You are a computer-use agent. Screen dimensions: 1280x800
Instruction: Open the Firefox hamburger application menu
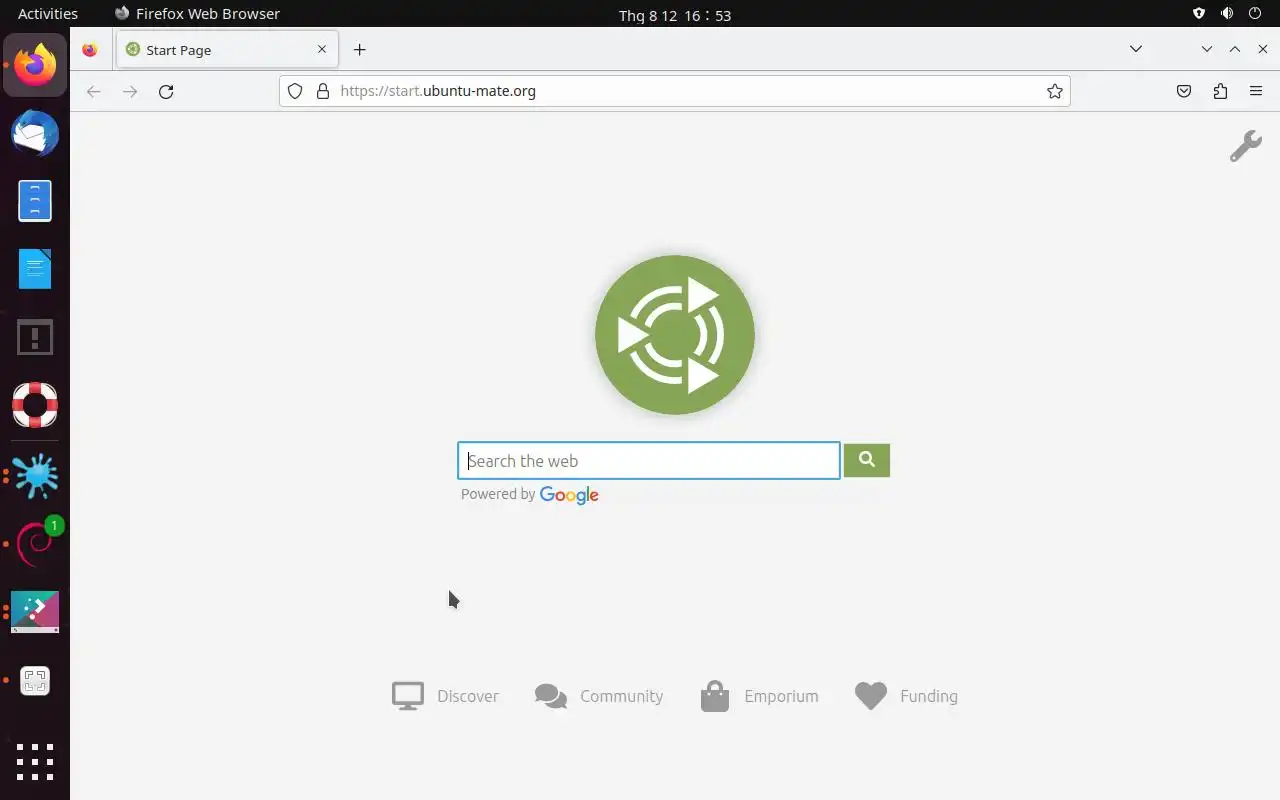[x=1256, y=91]
